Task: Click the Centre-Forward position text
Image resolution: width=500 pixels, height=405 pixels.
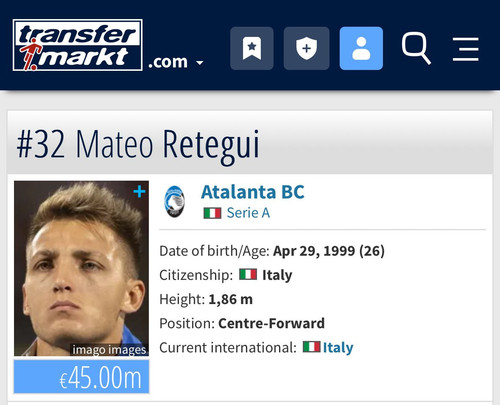Action: pyautogui.click(x=271, y=323)
